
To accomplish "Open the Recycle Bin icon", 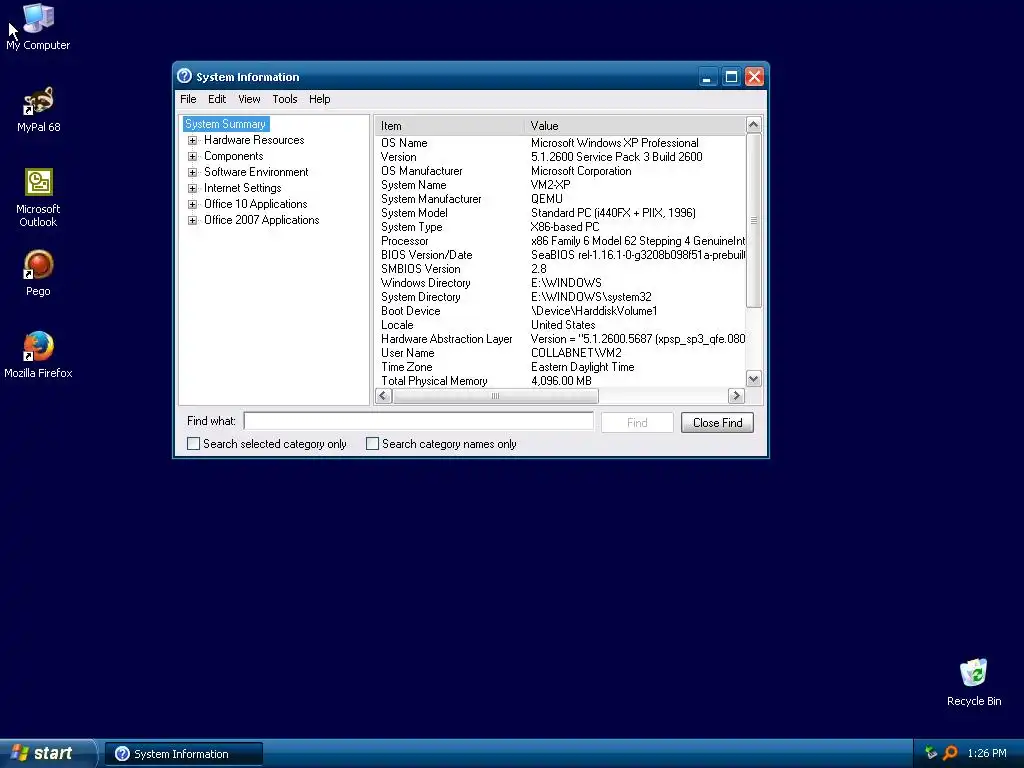I will point(973,682).
